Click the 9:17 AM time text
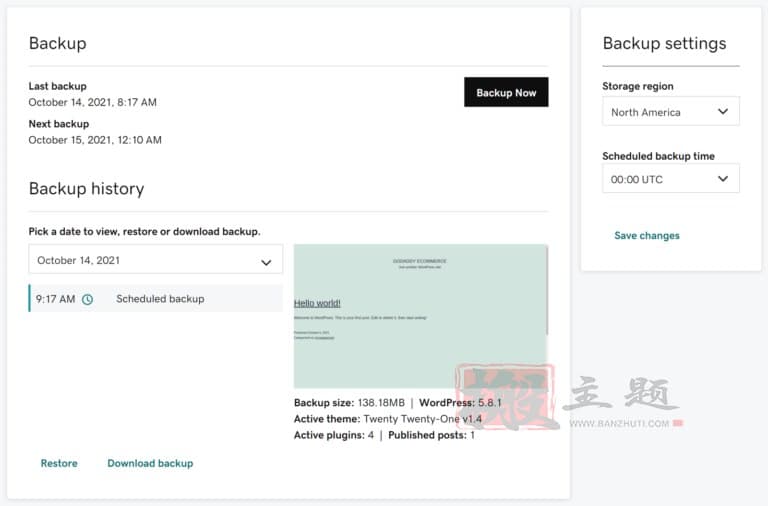Viewport: 768px width, 506px height. pos(55,299)
